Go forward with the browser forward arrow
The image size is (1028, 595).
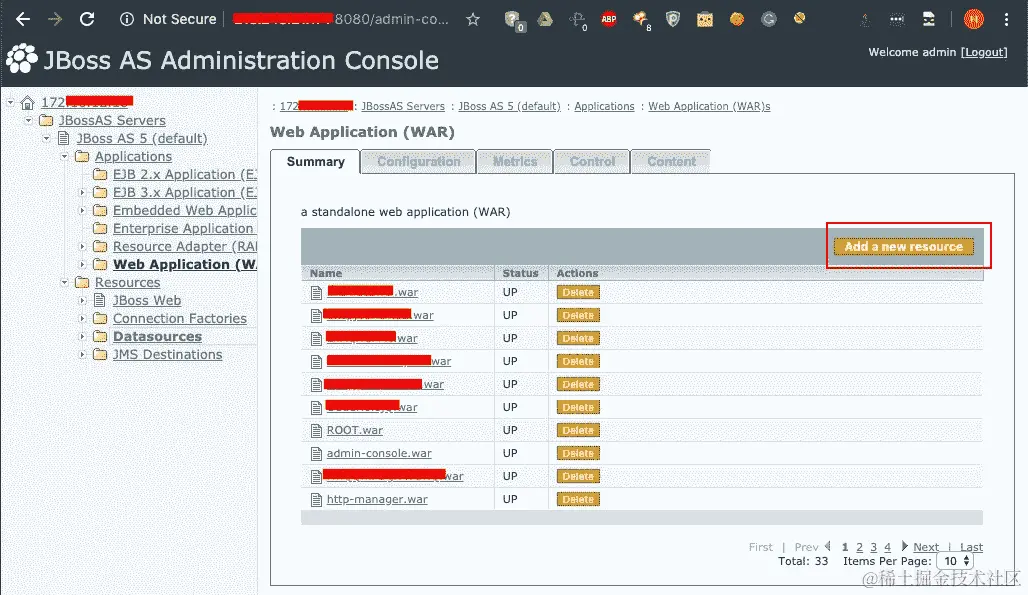coord(55,19)
